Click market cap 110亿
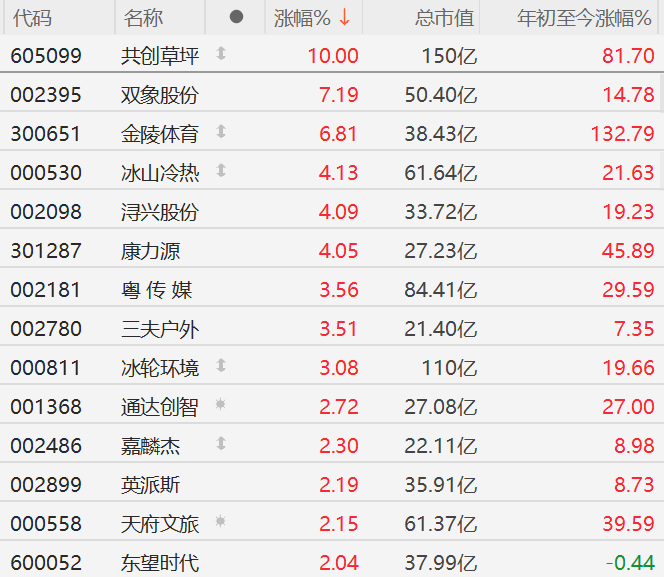 [450, 368]
